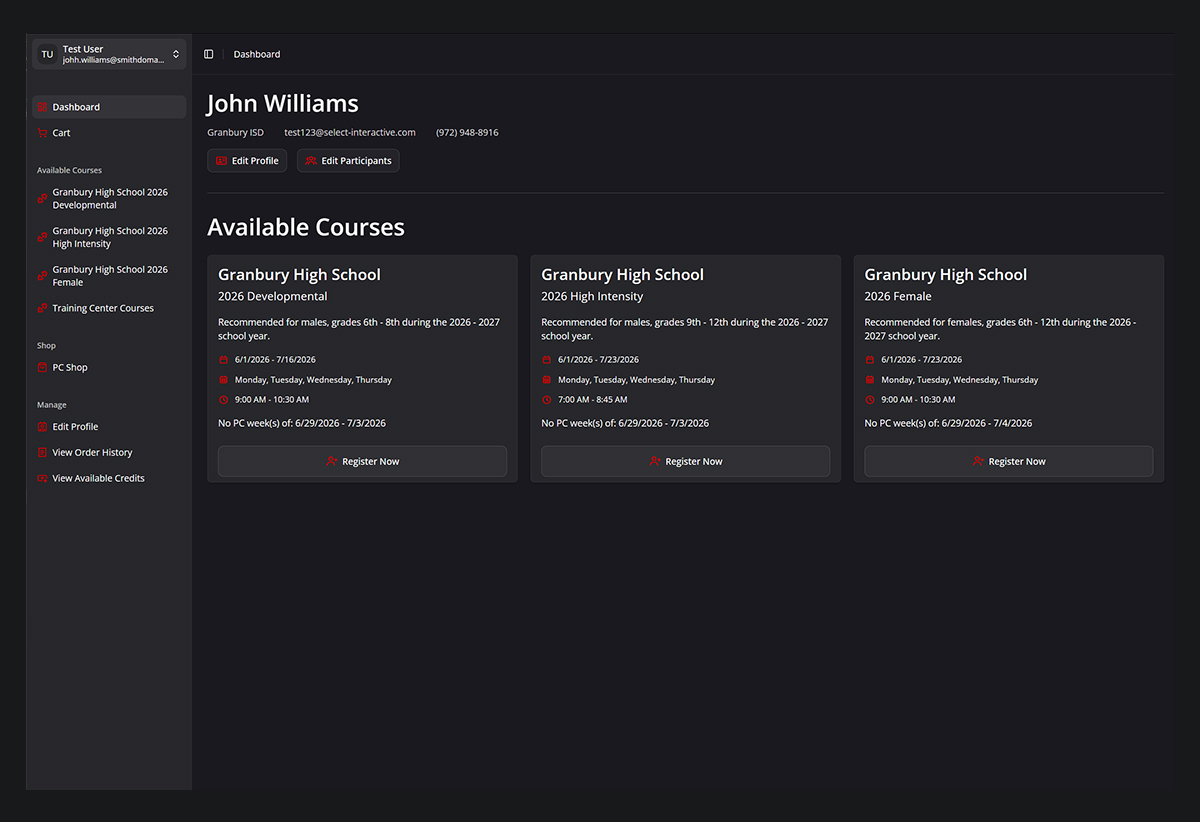Screen dimensions: 1200x822
Task: Click the calendar icon on 2026 Developmental card
Action: coord(224,359)
